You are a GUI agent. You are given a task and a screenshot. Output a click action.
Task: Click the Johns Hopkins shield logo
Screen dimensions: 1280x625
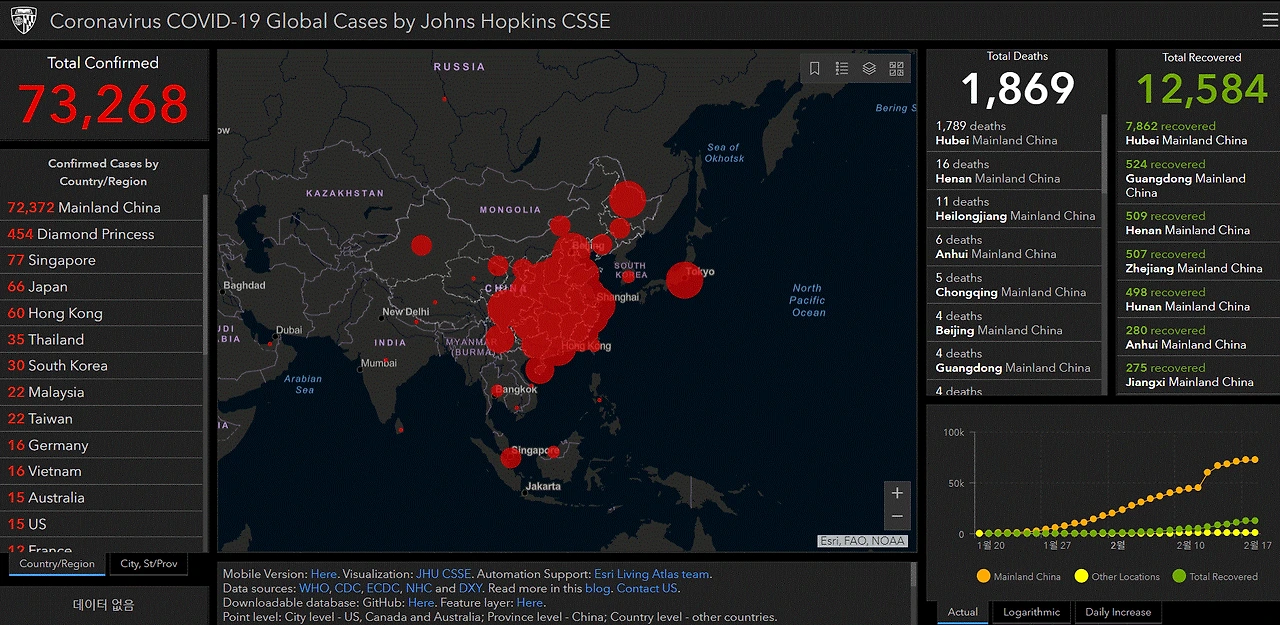point(24,19)
